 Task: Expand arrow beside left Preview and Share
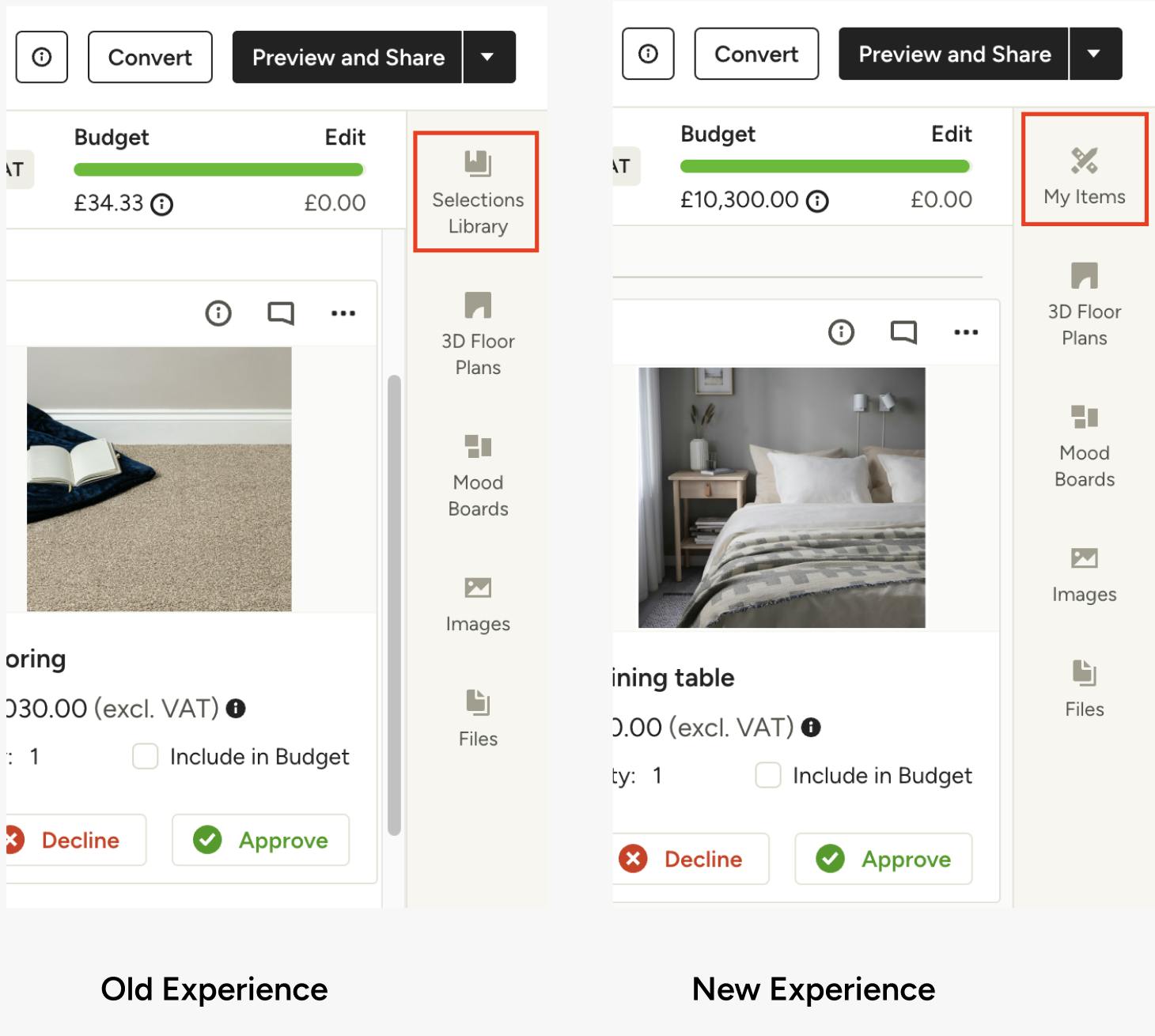coord(489,57)
